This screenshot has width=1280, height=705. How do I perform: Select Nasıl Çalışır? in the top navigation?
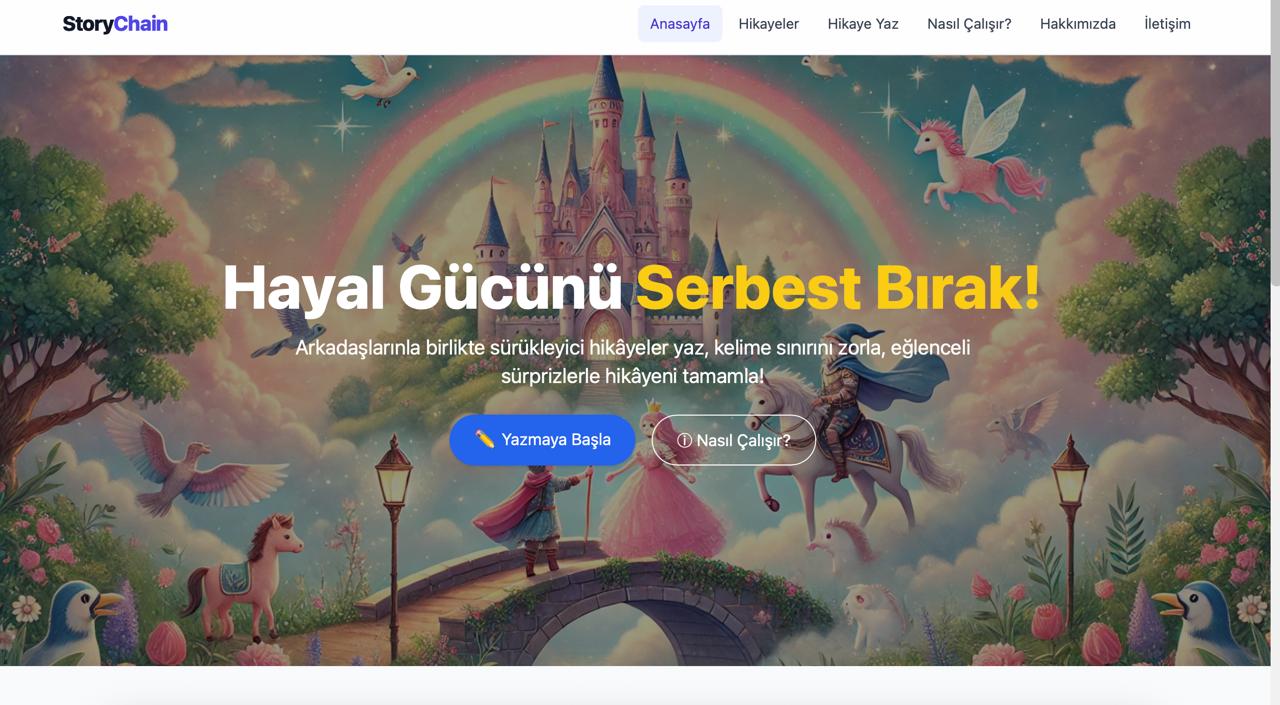pyautogui.click(x=969, y=24)
